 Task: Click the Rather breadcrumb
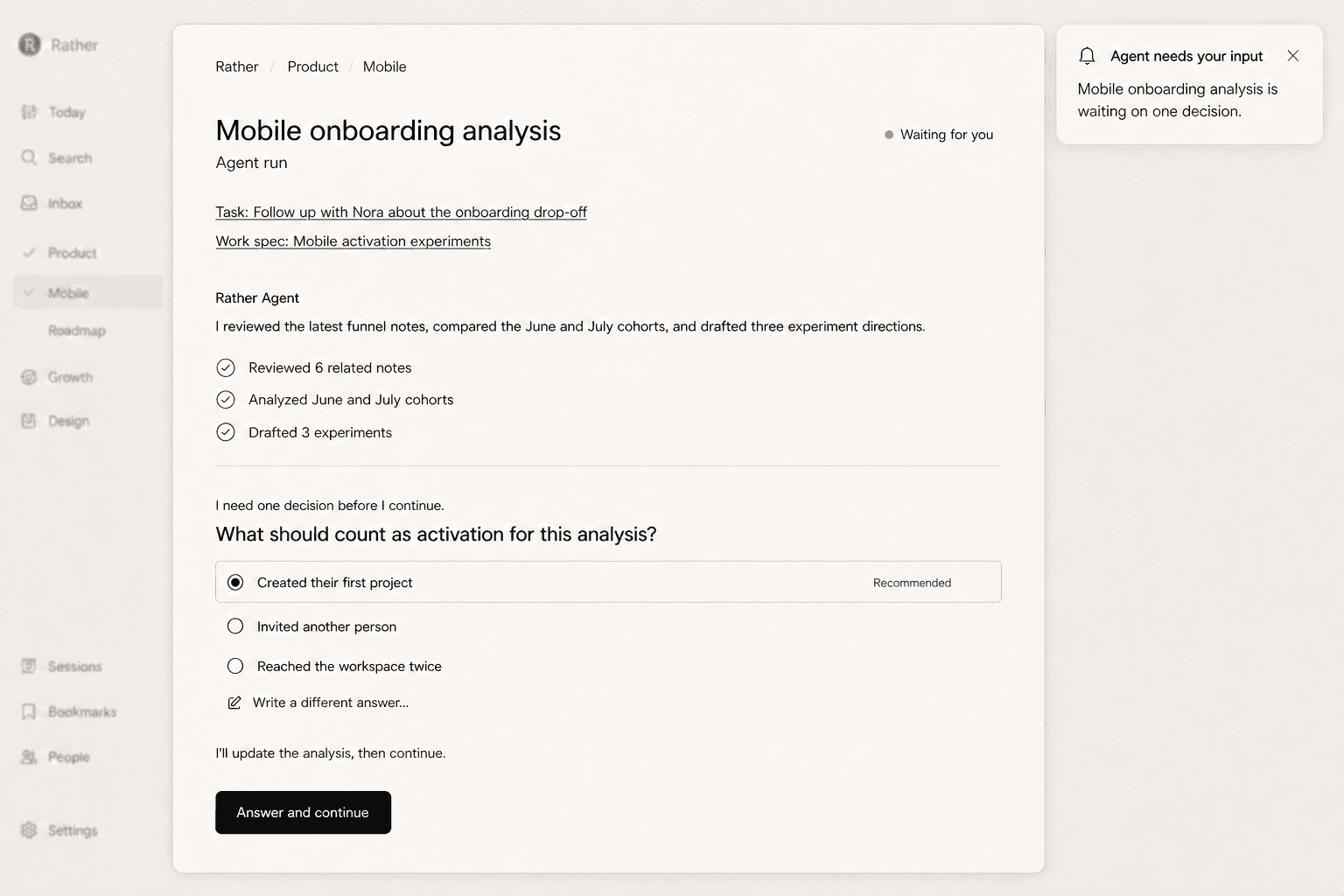tap(237, 66)
